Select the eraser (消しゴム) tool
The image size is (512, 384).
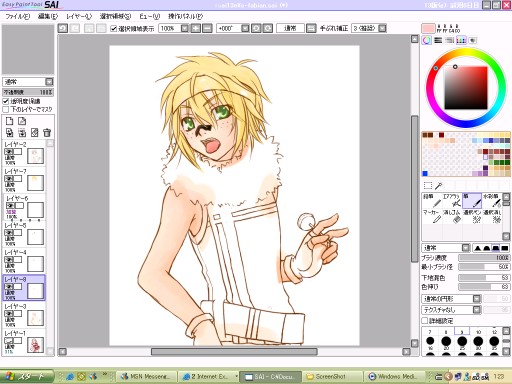pos(452,216)
